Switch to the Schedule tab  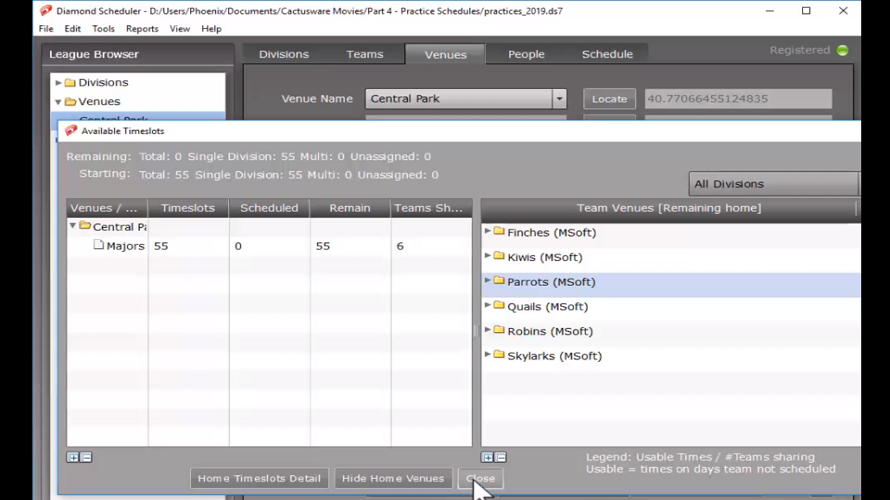pos(607,54)
